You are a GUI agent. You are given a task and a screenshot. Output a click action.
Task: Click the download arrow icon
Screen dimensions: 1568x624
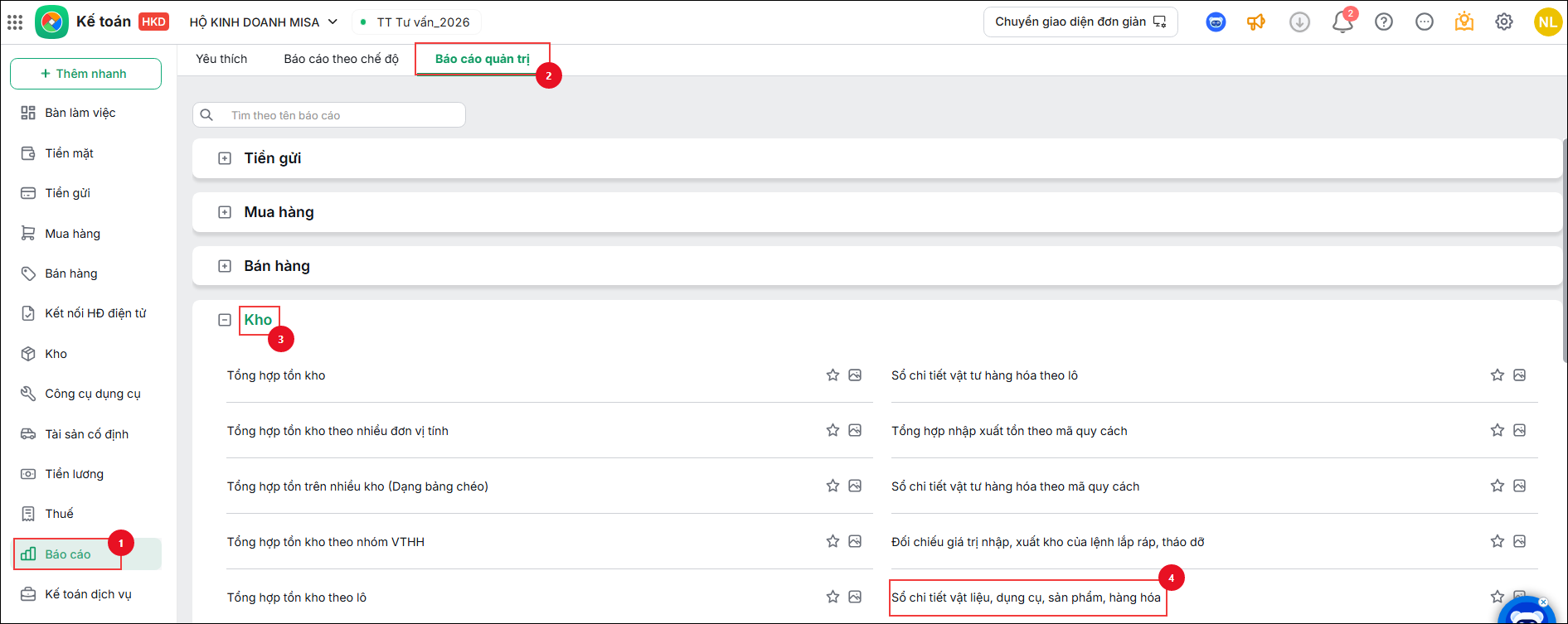tap(1299, 22)
